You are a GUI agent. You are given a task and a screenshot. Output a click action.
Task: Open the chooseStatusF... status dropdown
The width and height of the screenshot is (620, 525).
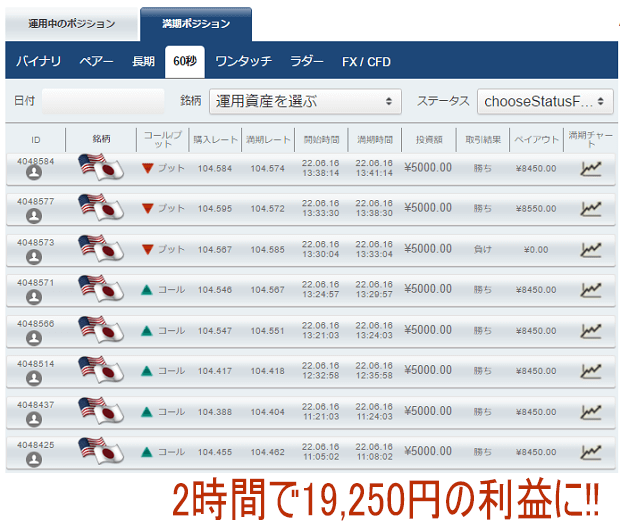(x=545, y=102)
